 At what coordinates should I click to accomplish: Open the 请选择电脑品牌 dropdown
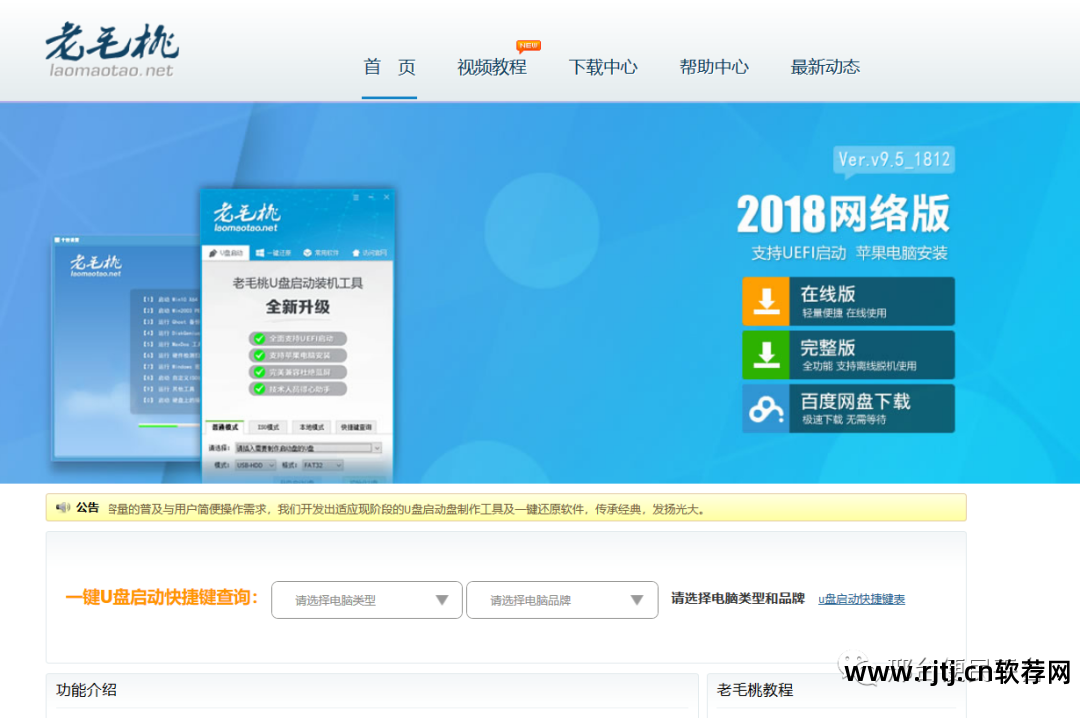[562, 600]
